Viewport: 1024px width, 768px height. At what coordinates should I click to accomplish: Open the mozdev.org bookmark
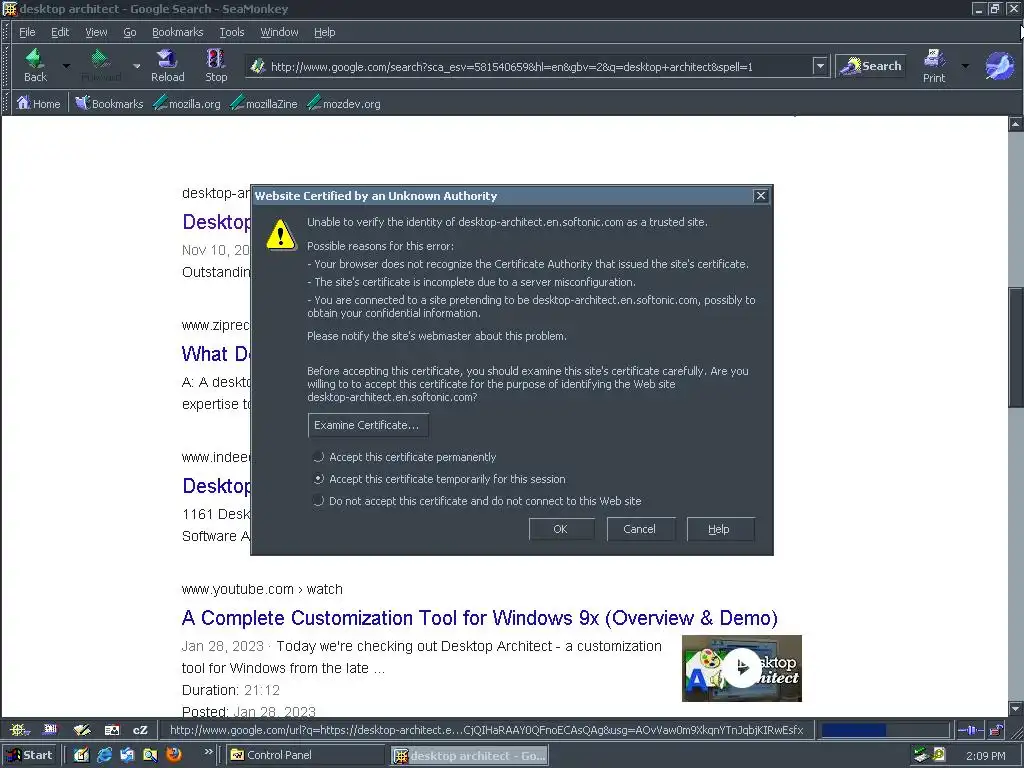(344, 103)
